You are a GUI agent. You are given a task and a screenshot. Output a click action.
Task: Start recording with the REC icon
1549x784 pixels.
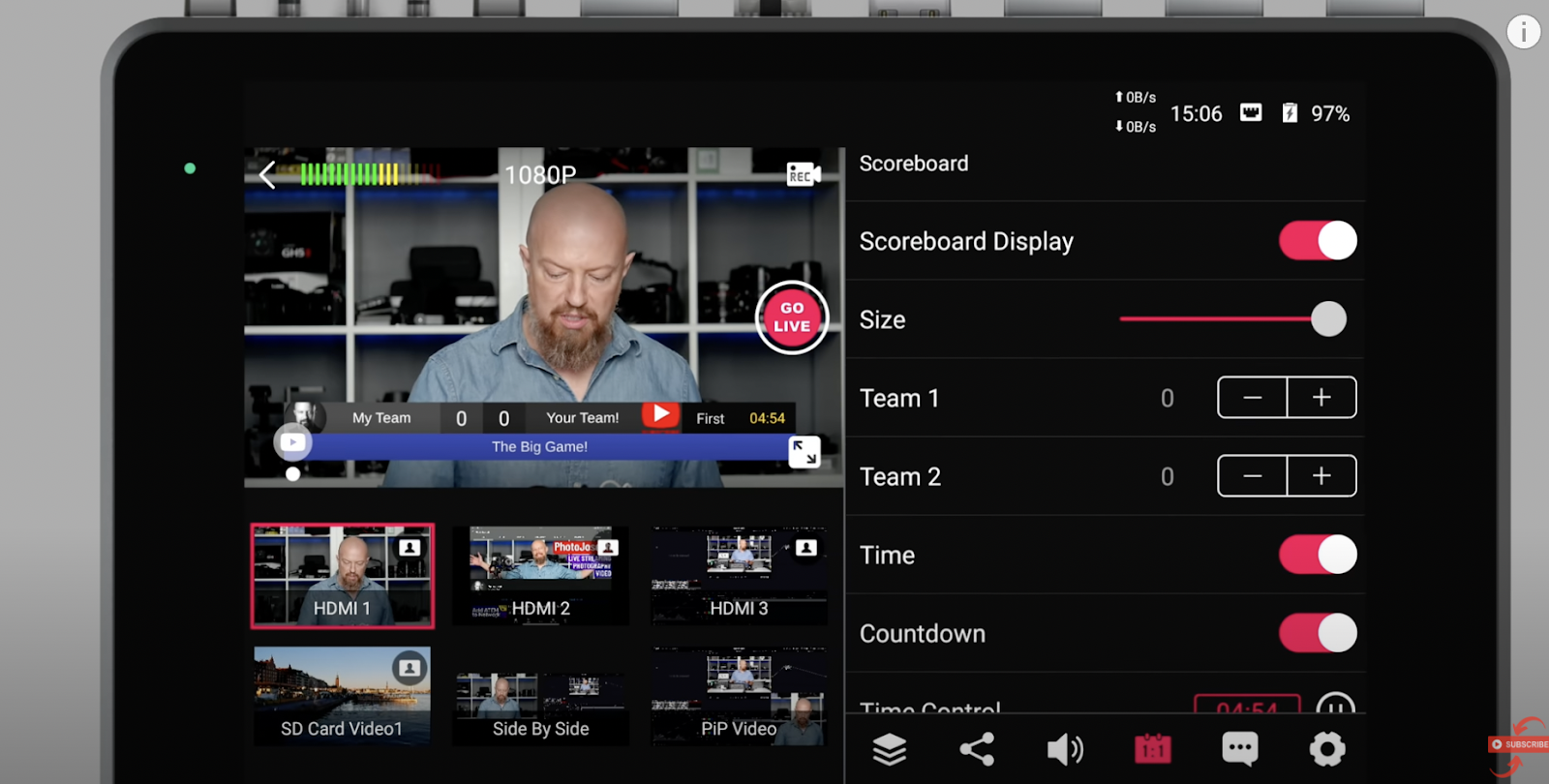tap(803, 175)
